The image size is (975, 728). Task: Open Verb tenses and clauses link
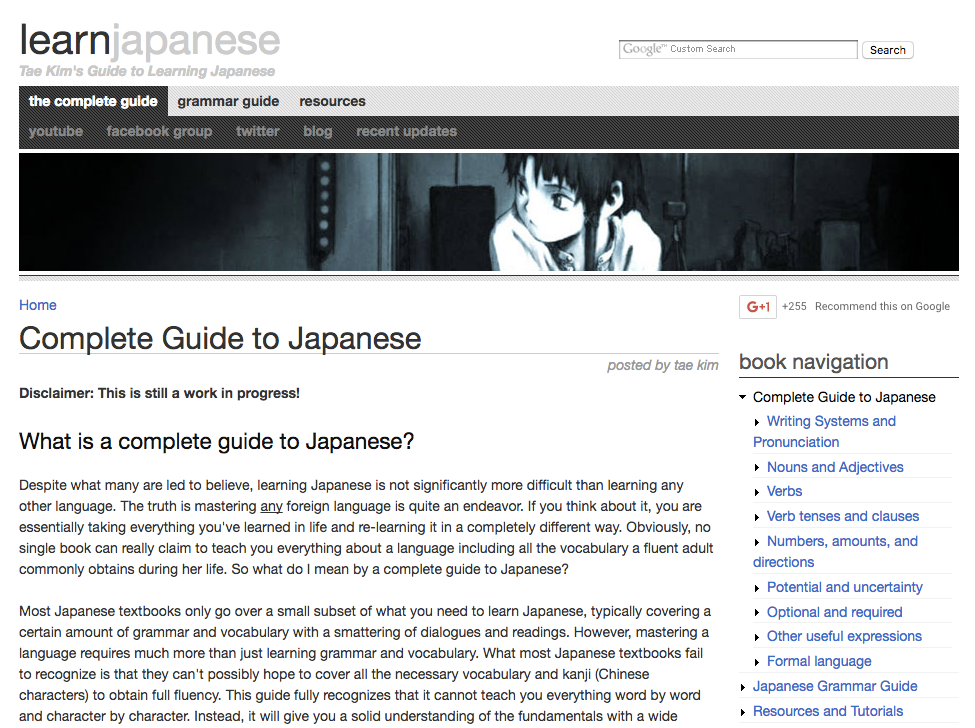point(843,516)
